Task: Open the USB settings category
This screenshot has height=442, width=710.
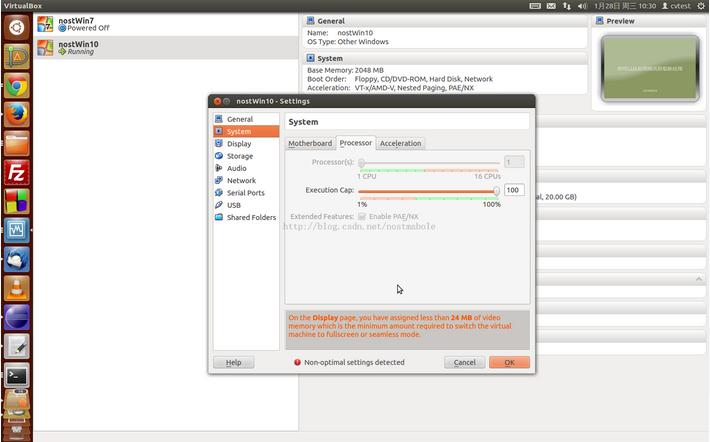Action: 246,205
